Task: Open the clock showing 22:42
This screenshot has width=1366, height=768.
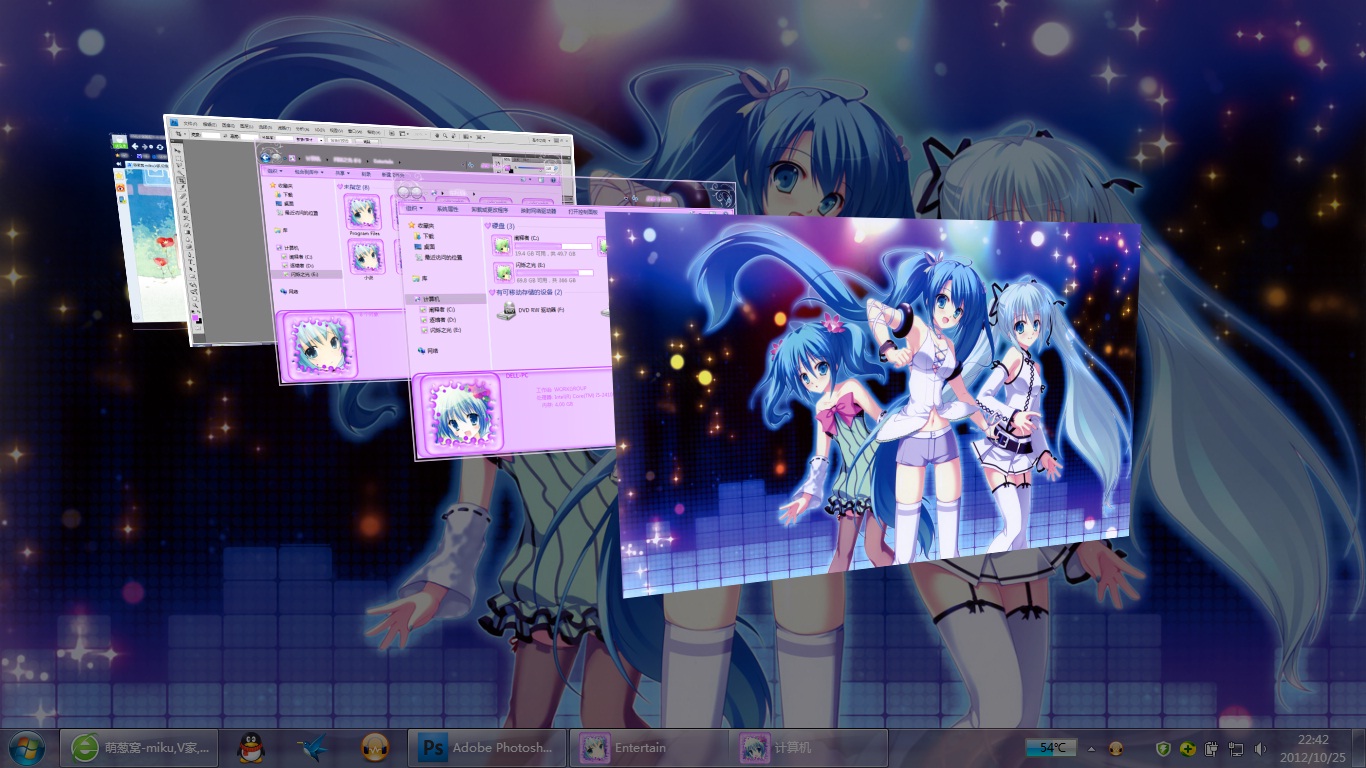Action: click(1313, 747)
